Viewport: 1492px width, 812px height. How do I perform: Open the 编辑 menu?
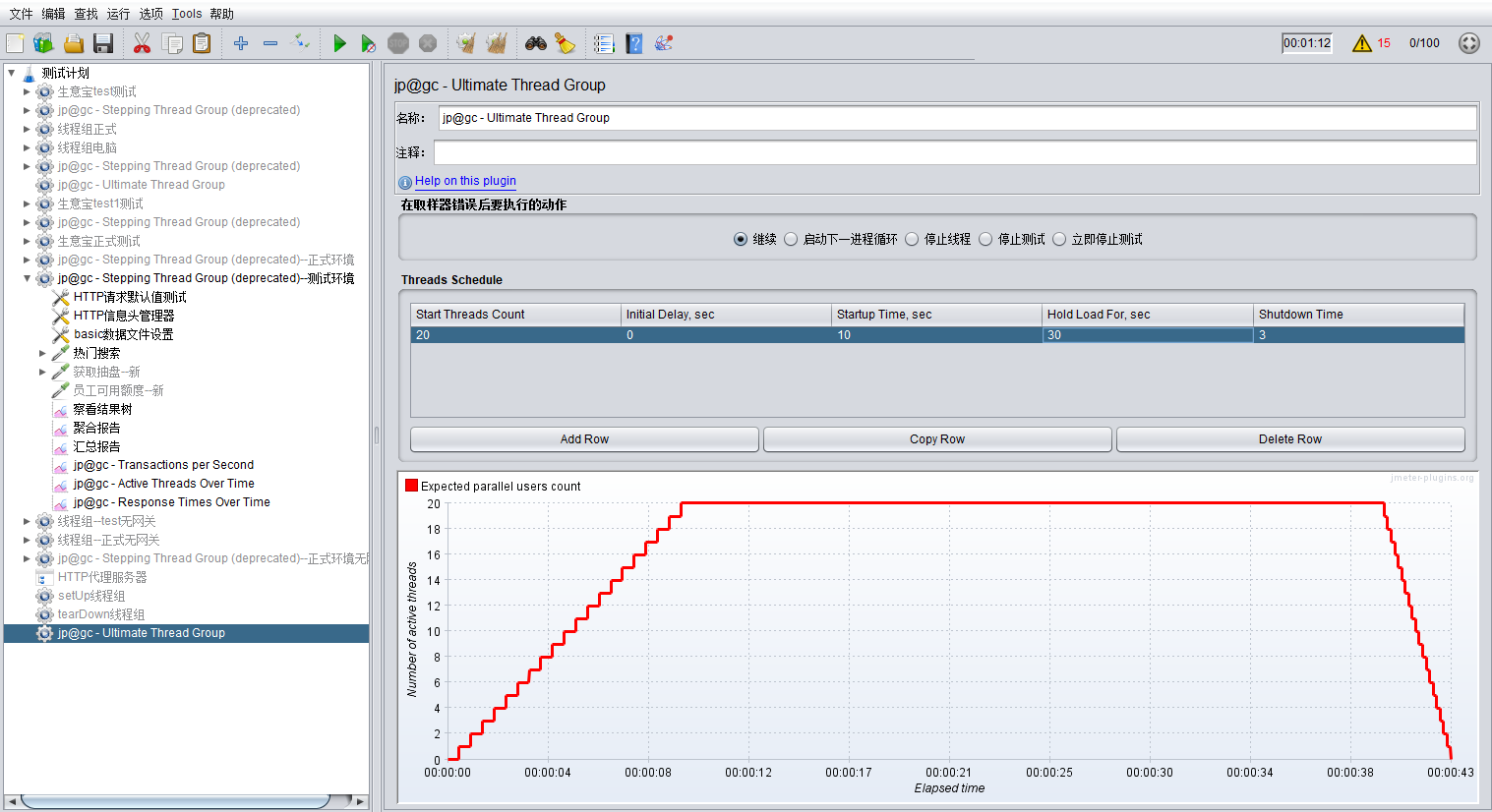(x=53, y=14)
